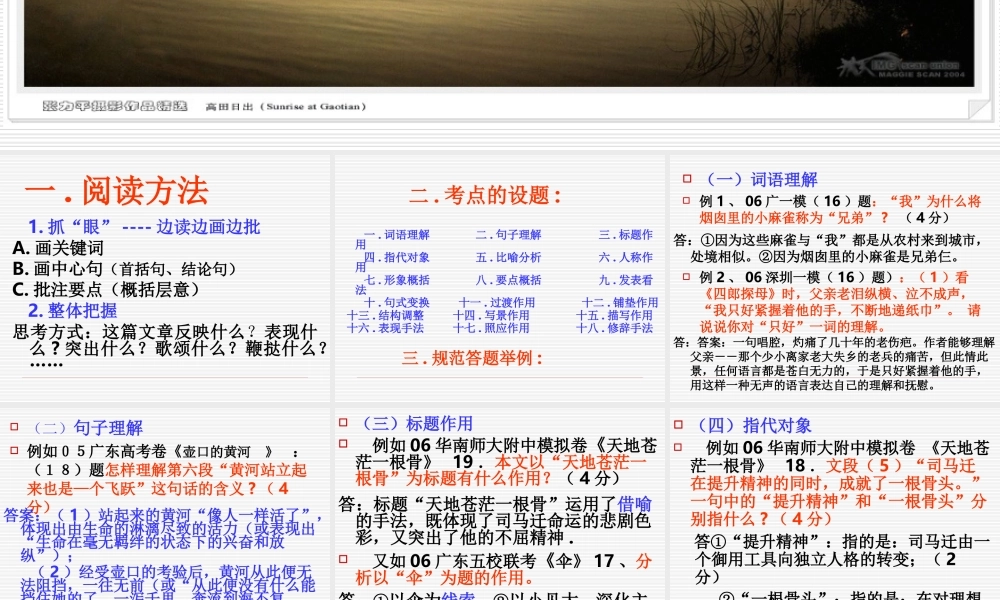Open the (三)标题作用 slide thumbnail
Screen dimensions: 1000x600
point(499,504)
